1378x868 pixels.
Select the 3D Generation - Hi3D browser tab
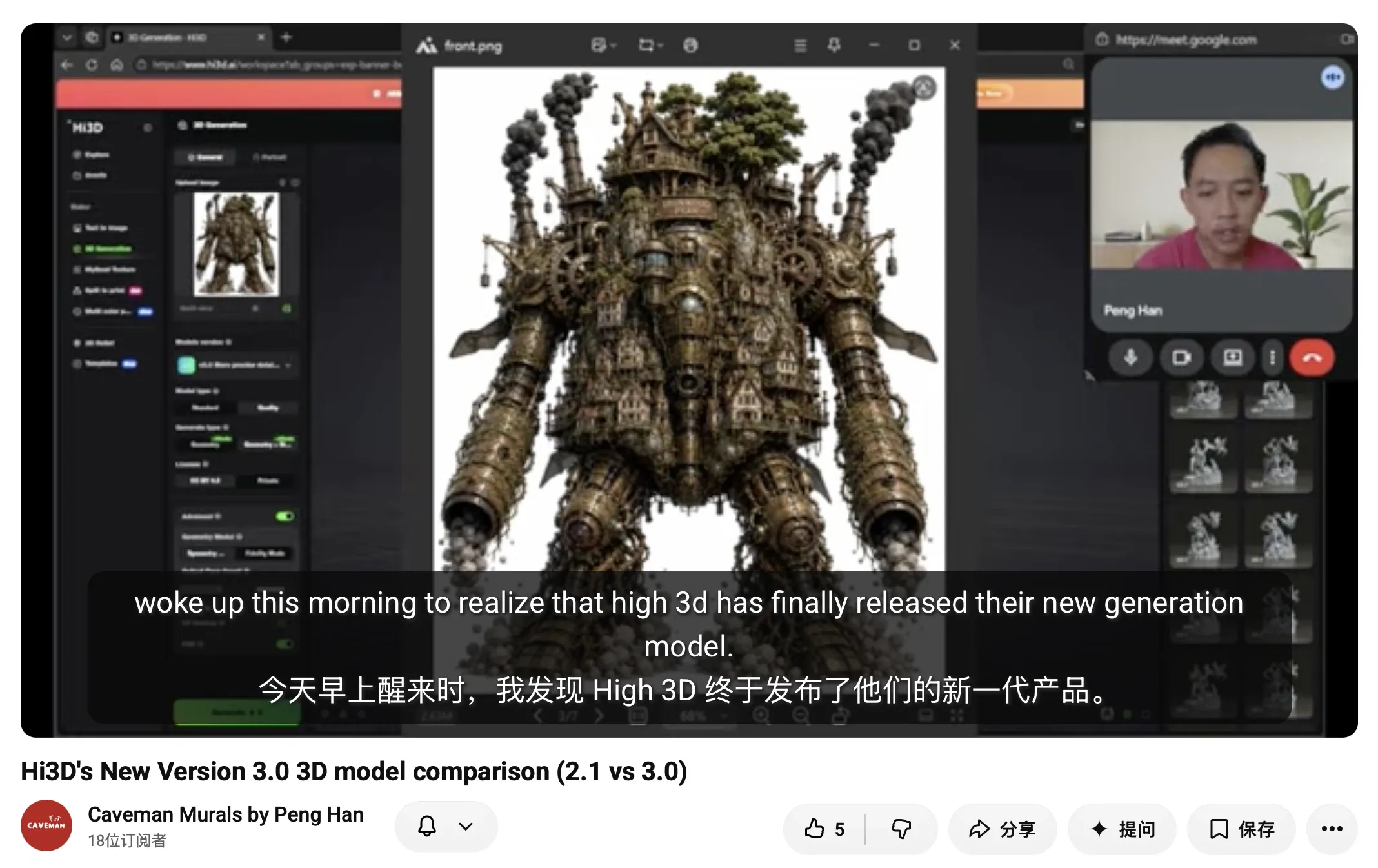pos(188,37)
